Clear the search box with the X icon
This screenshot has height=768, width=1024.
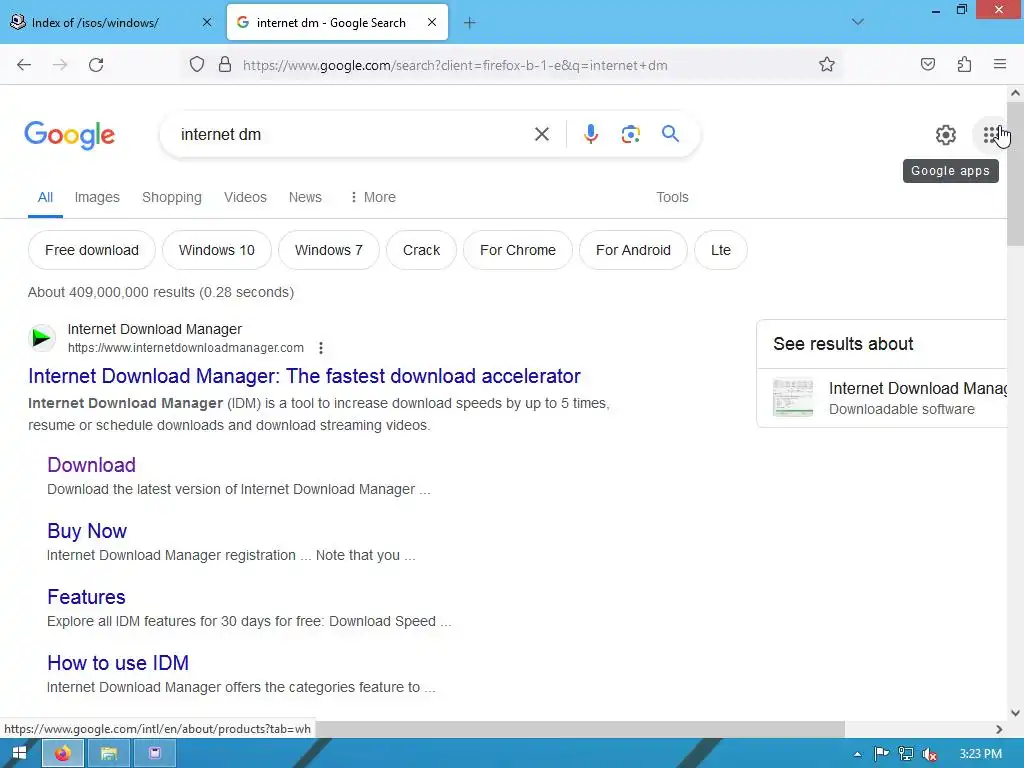pos(541,134)
